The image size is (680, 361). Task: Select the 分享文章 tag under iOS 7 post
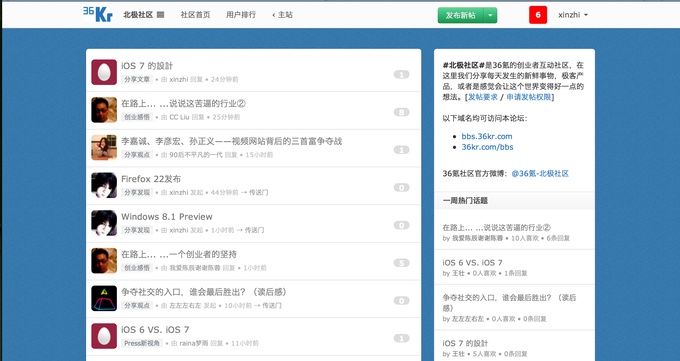pyautogui.click(x=137, y=79)
